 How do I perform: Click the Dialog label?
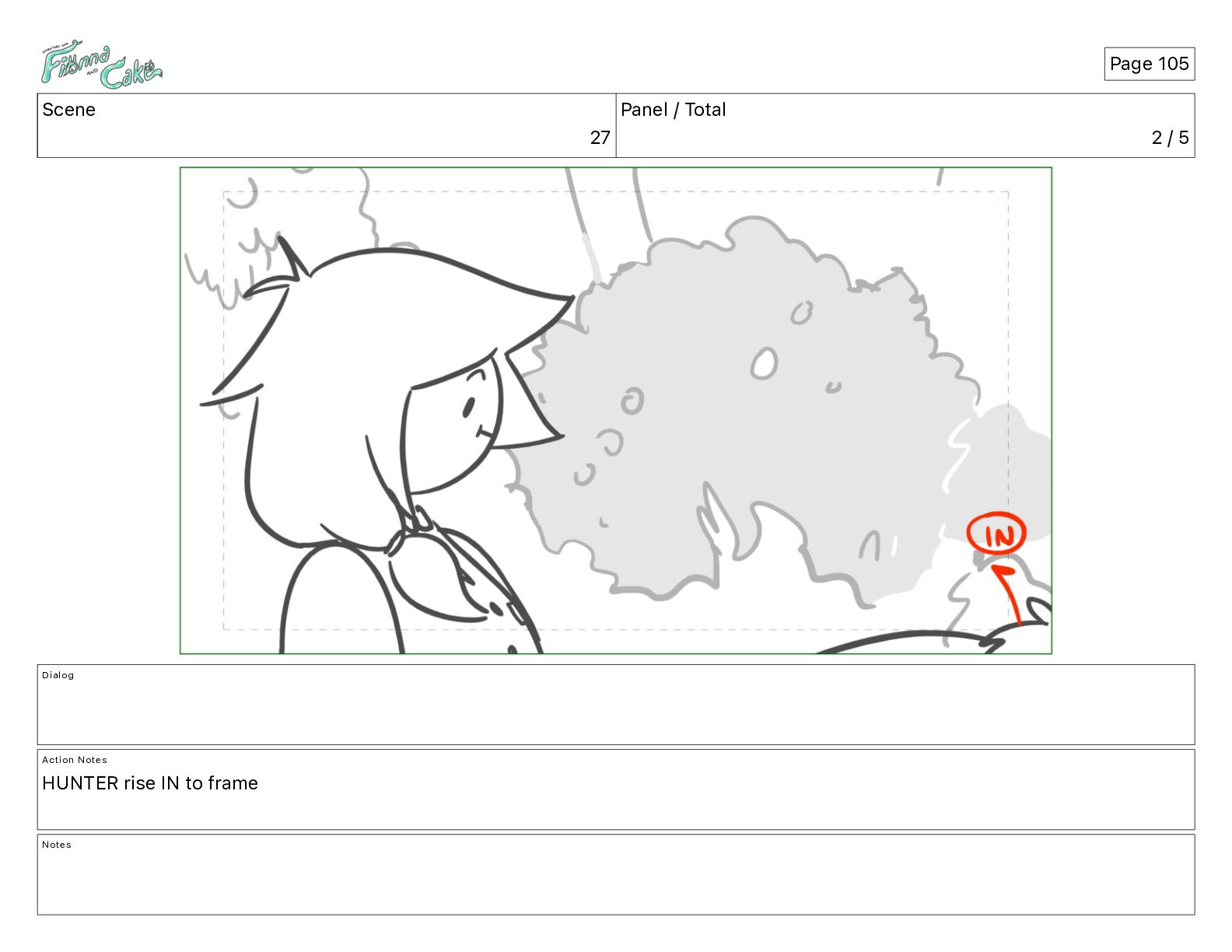pyautogui.click(x=58, y=675)
